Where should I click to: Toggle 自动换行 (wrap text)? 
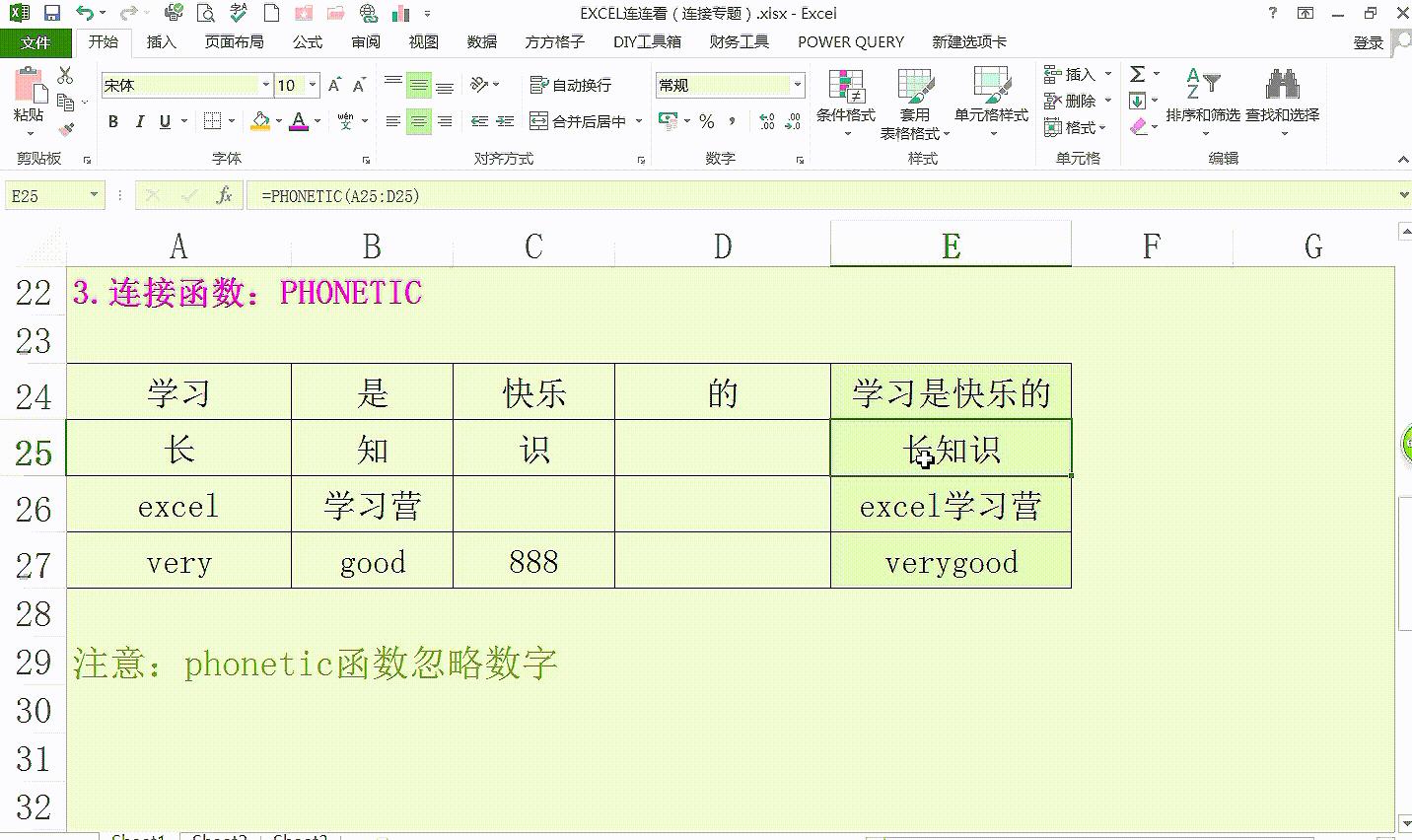point(572,85)
